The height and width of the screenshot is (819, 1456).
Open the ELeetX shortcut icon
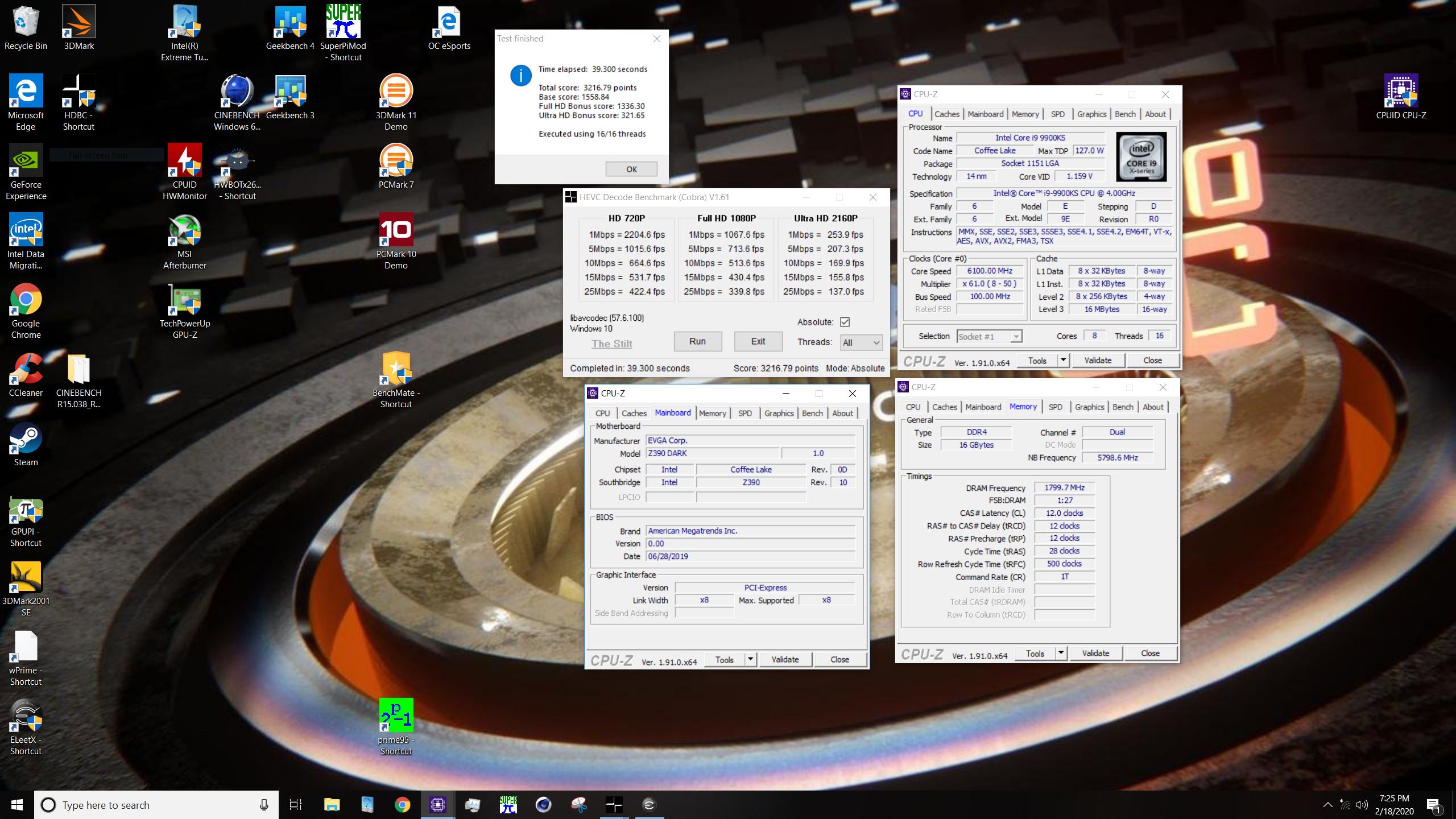[x=26, y=727]
